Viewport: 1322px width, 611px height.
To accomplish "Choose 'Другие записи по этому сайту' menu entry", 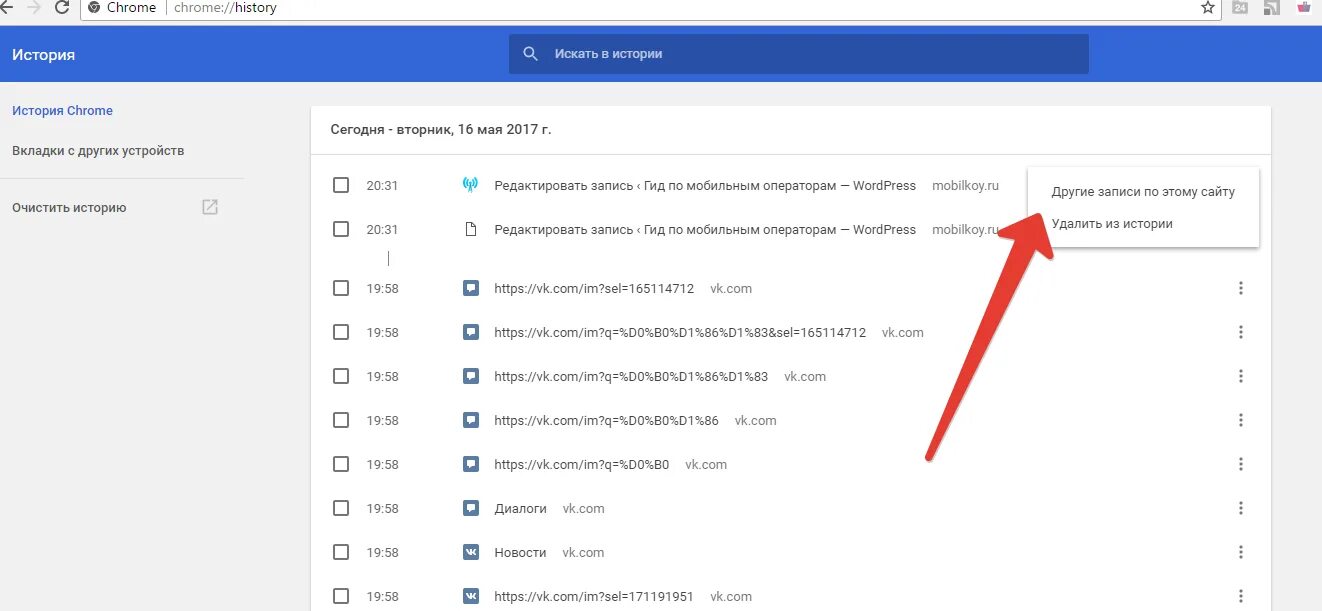I will coord(1143,191).
